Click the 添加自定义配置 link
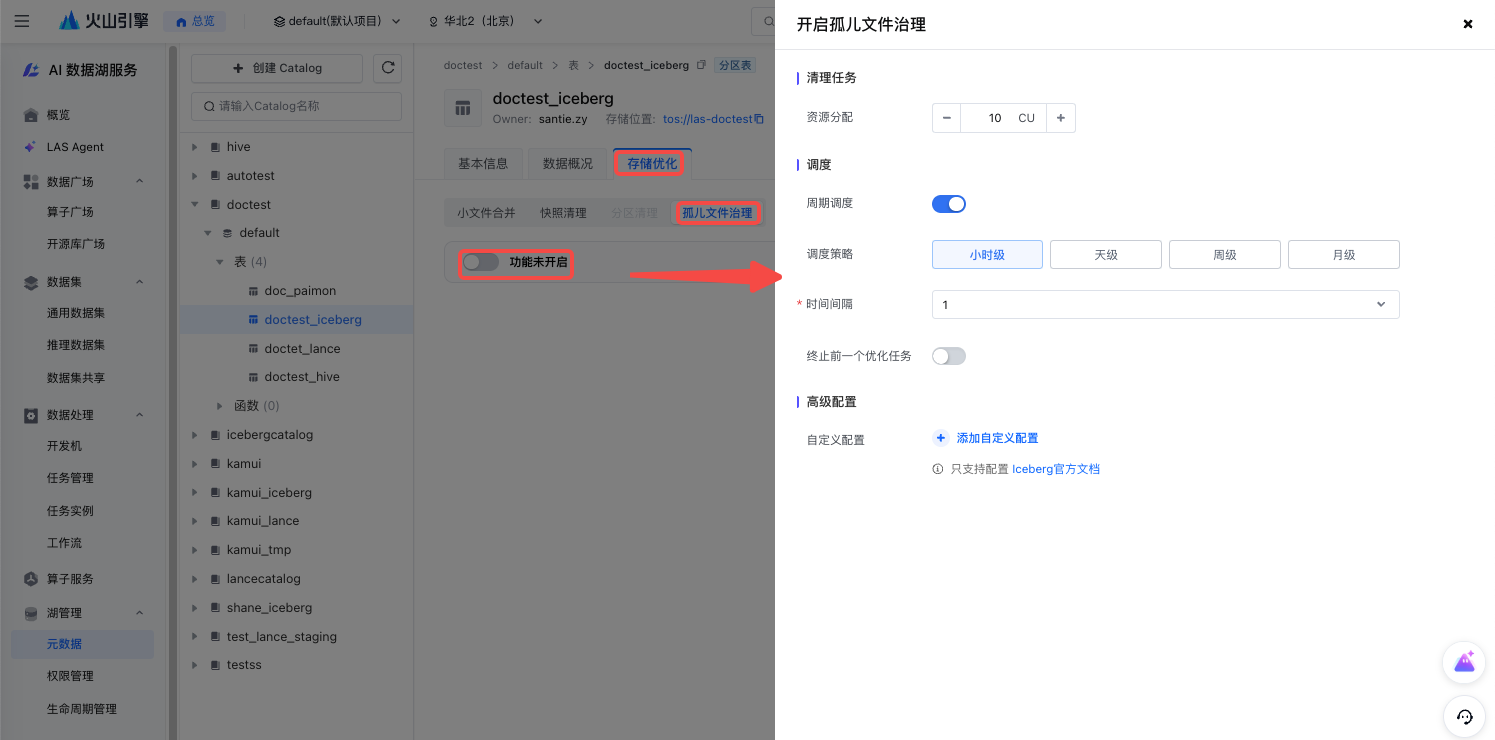This screenshot has height=740, width=1495. click(x=997, y=438)
